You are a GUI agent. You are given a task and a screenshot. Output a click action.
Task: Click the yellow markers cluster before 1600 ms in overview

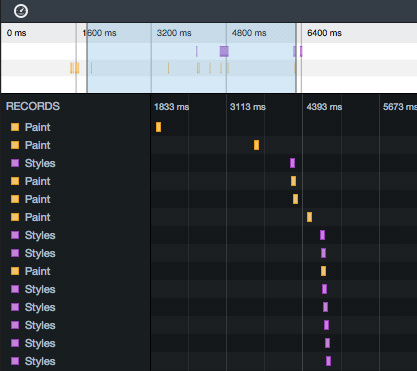point(75,68)
